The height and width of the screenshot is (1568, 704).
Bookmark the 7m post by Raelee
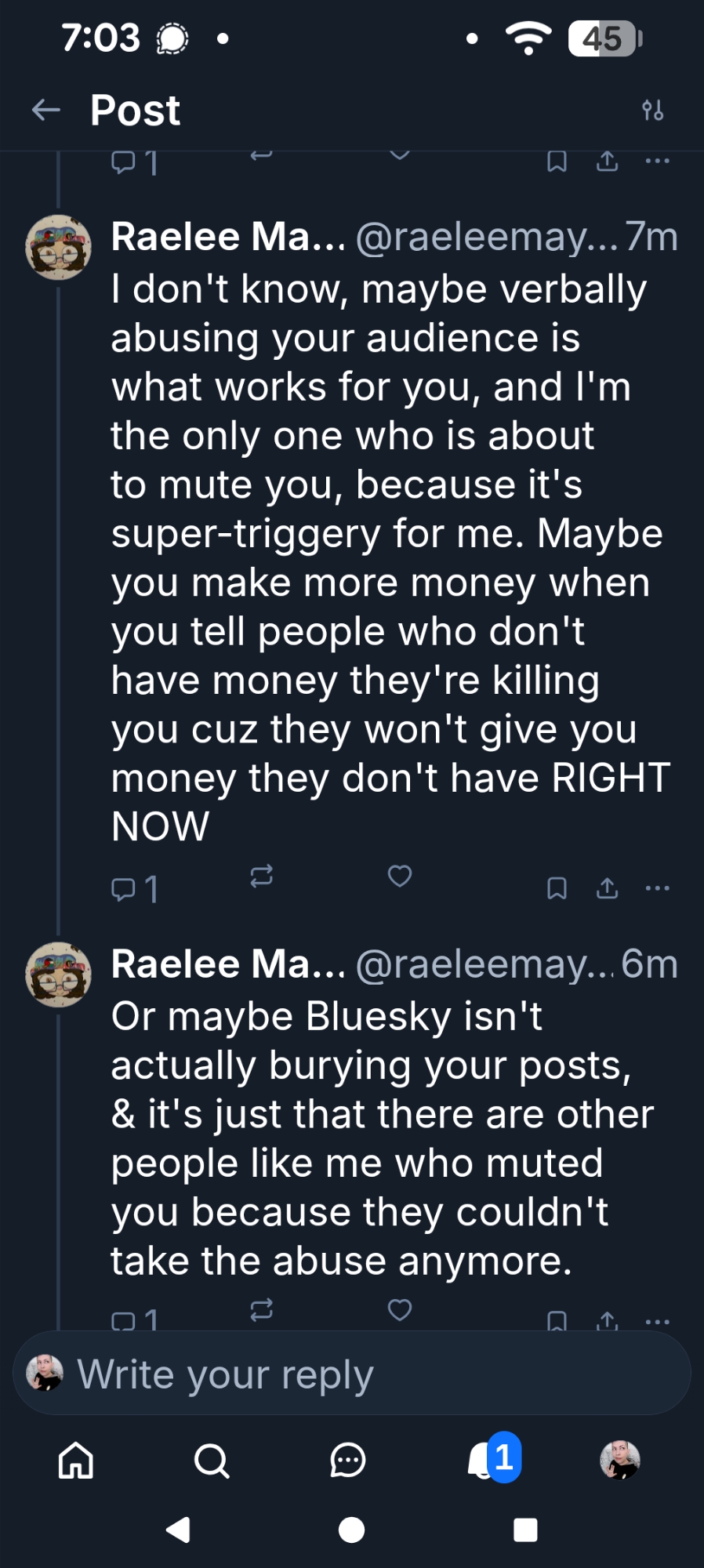[x=557, y=888]
